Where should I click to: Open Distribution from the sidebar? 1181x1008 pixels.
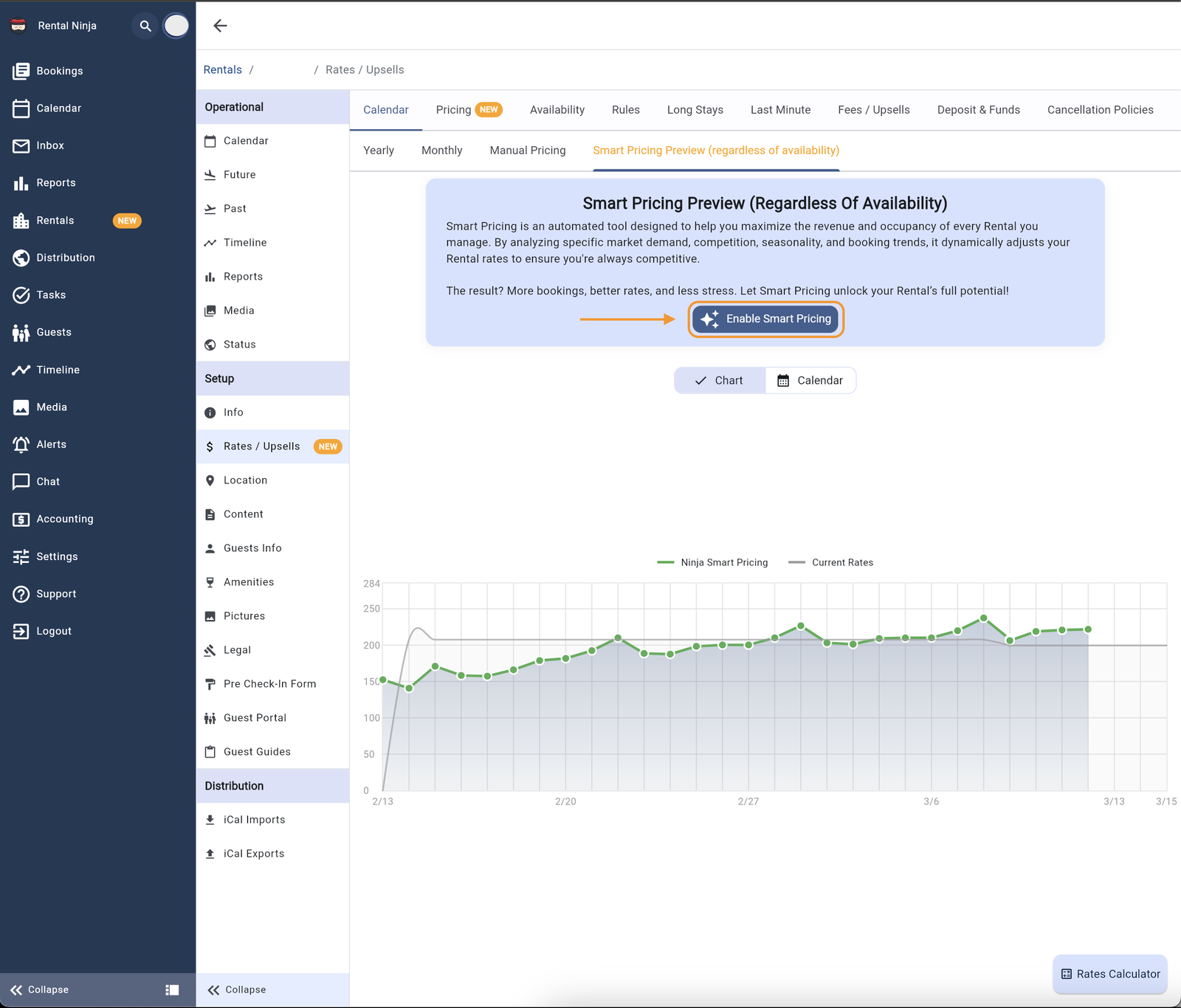pyautogui.click(x=66, y=258)
